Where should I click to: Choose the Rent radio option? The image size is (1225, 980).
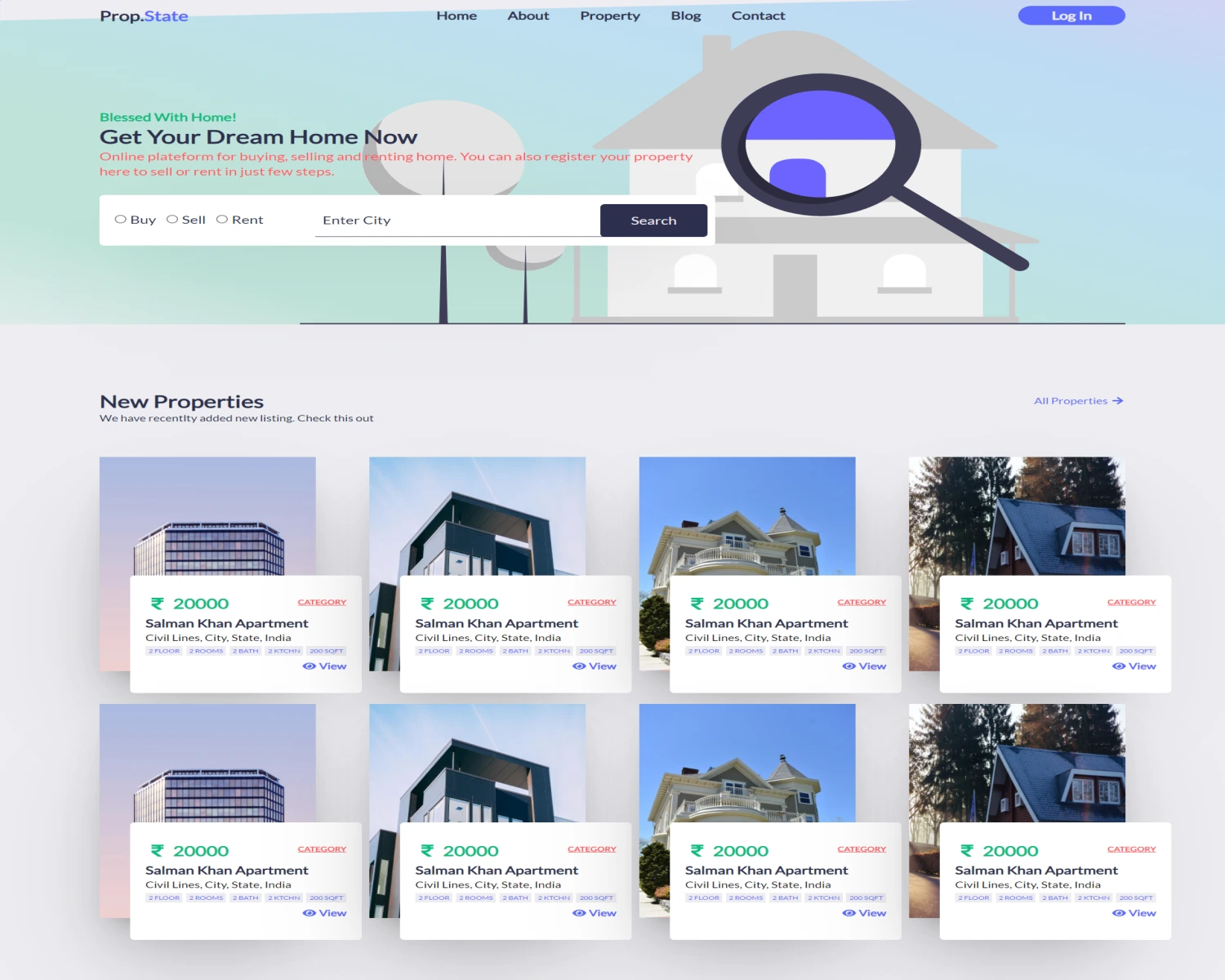tap(222, 220)
